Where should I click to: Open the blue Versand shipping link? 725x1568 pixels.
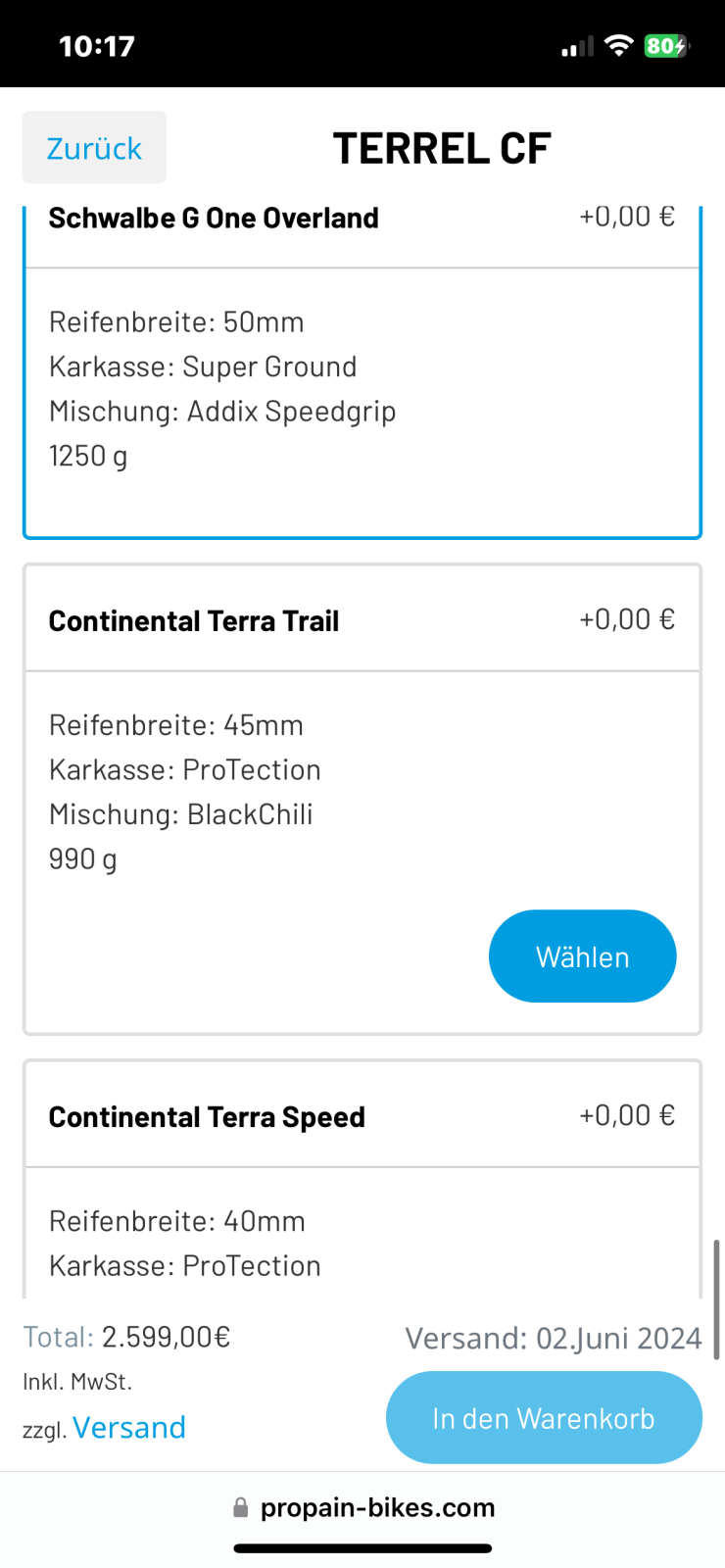point(128,1427)
